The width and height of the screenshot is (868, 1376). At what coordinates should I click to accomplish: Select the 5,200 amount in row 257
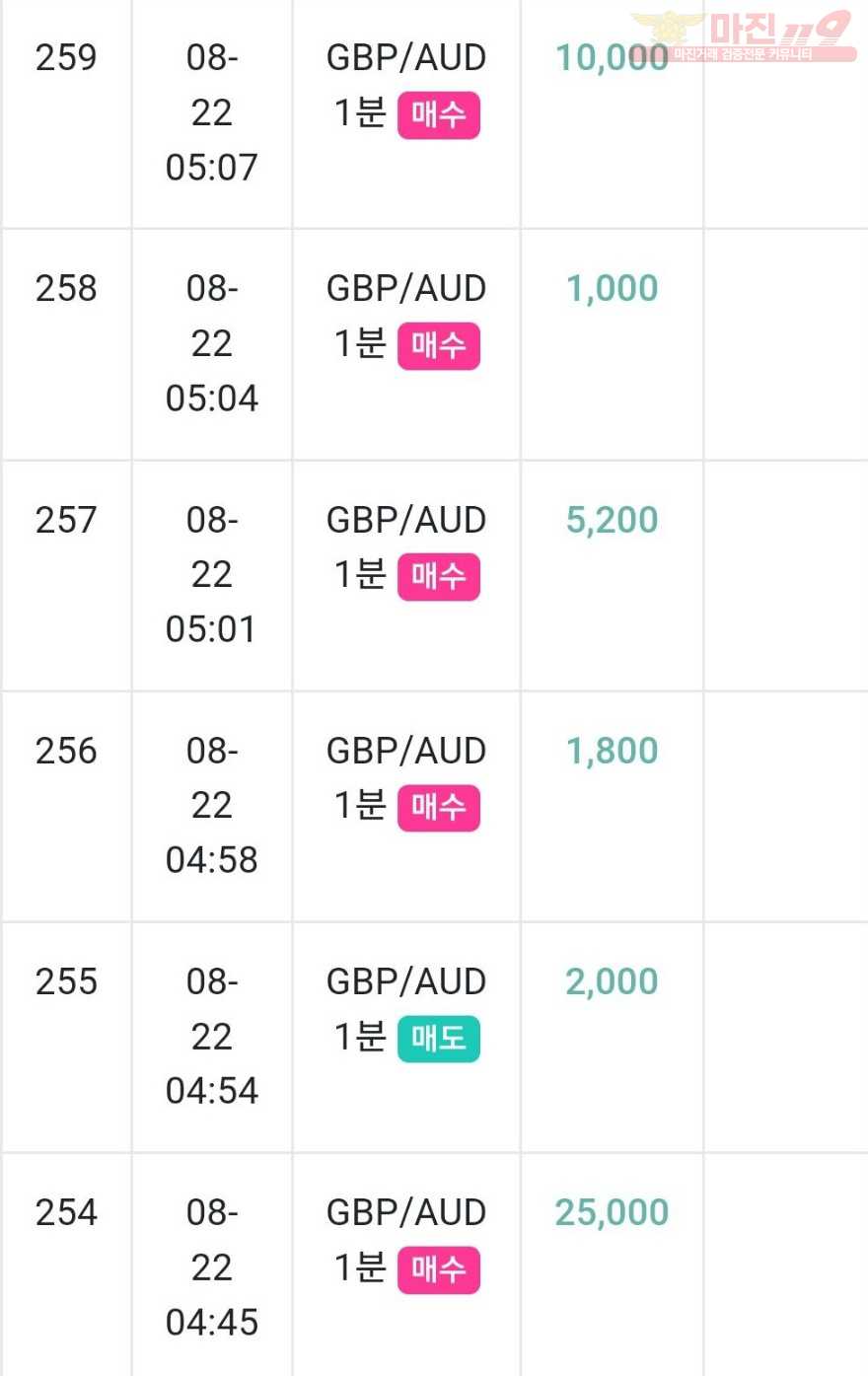tap(612, 519)
